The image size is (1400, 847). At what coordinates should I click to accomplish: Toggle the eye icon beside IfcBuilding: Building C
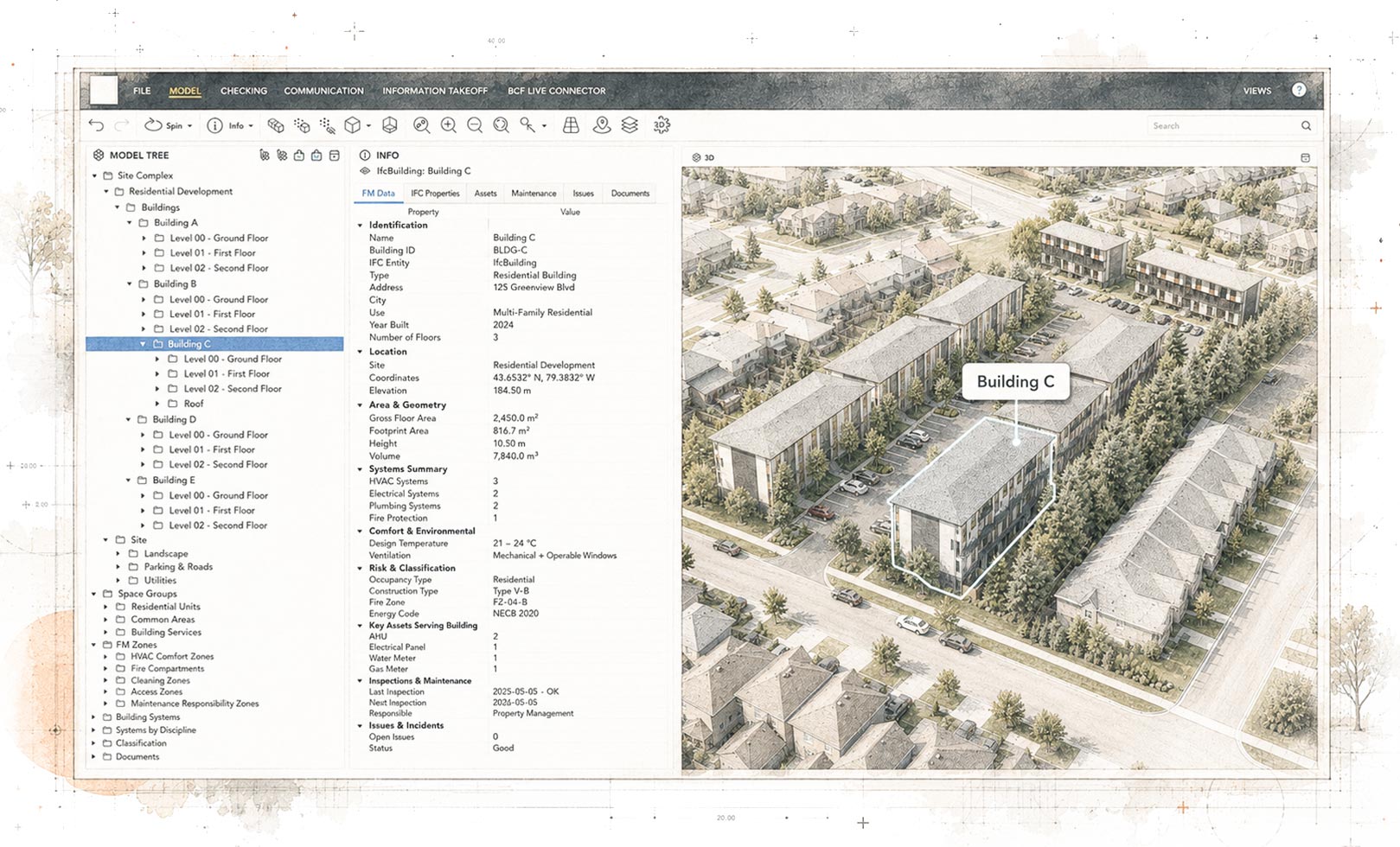pos(365,171)
